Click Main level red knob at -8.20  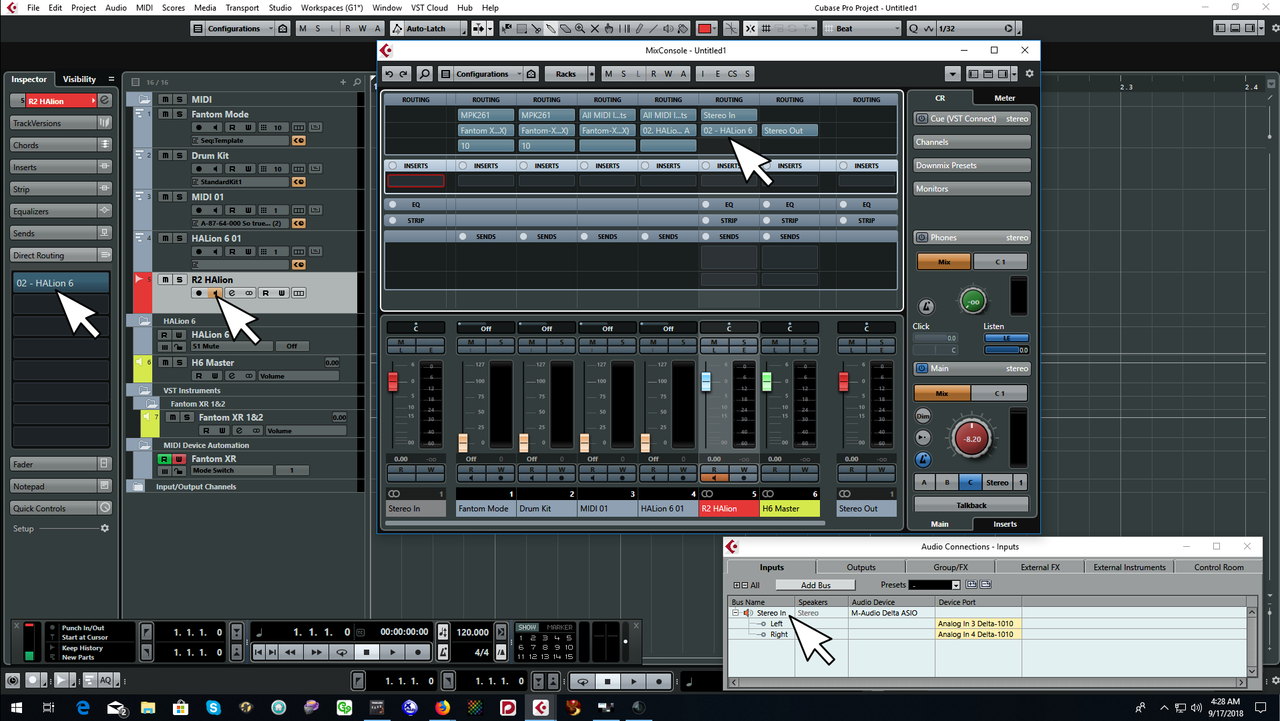click(x=972, y=438)
